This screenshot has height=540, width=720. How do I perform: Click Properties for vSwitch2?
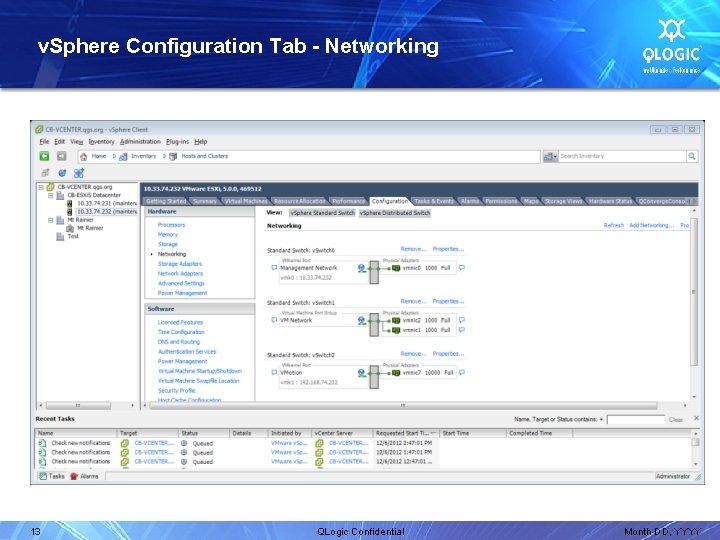pyautogui.click(x=448, y=354)
